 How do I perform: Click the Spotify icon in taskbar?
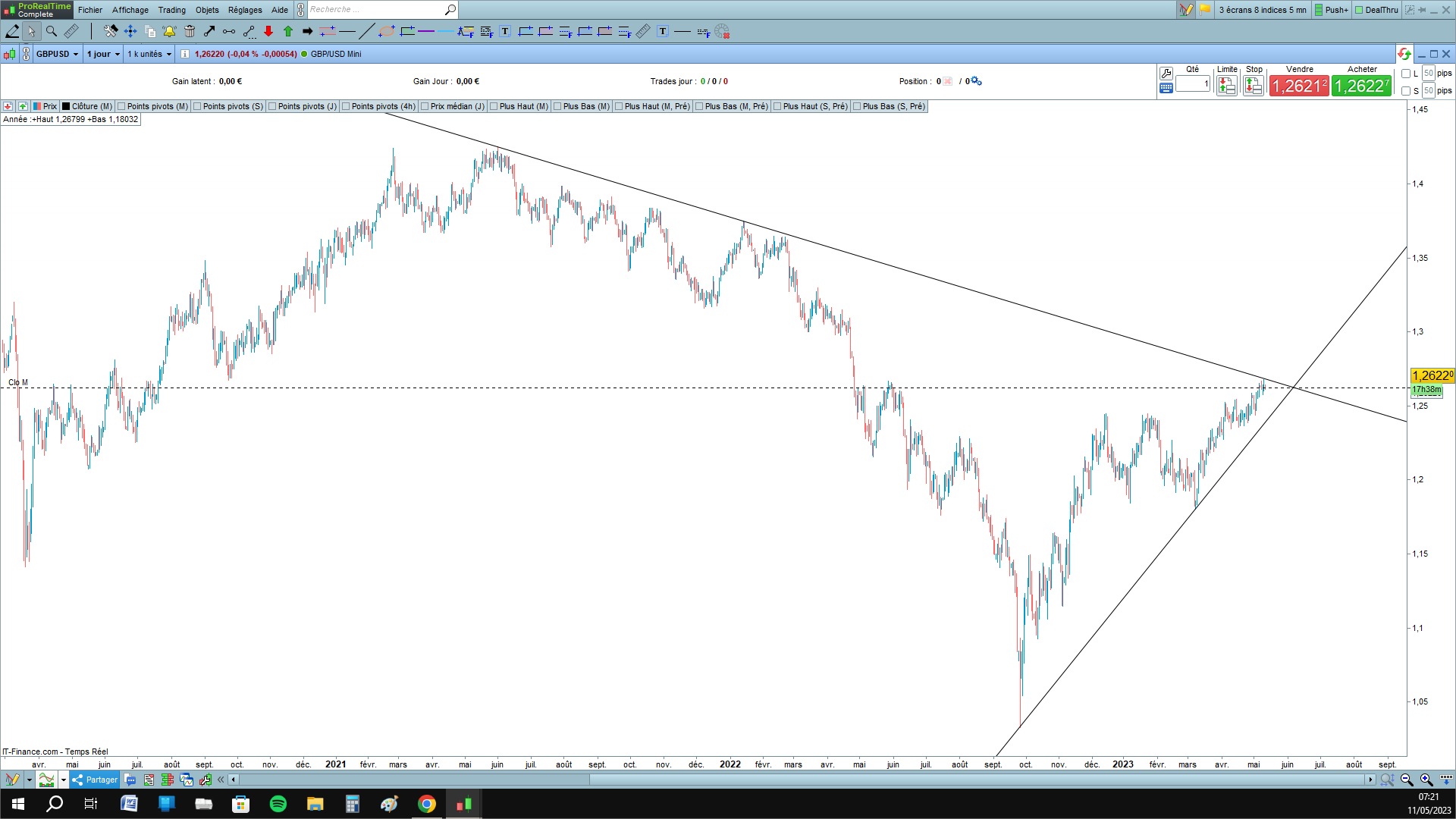[278, 804]
